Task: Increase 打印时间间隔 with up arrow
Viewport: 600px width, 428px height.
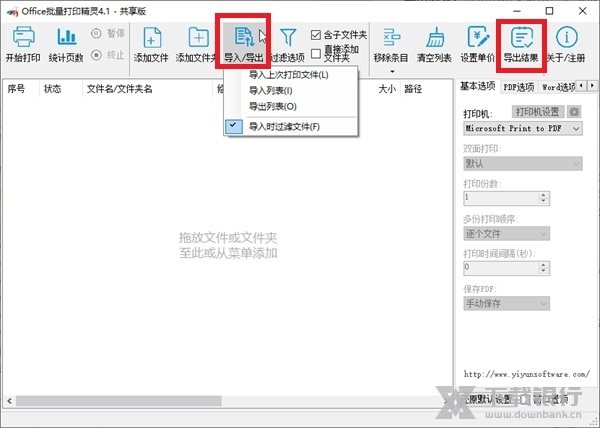Action: 543,265
